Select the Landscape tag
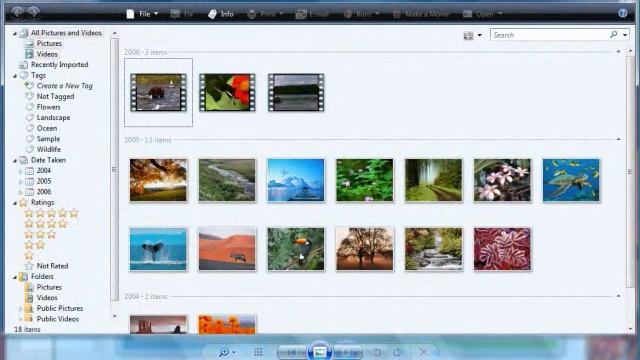 (53, 118)
